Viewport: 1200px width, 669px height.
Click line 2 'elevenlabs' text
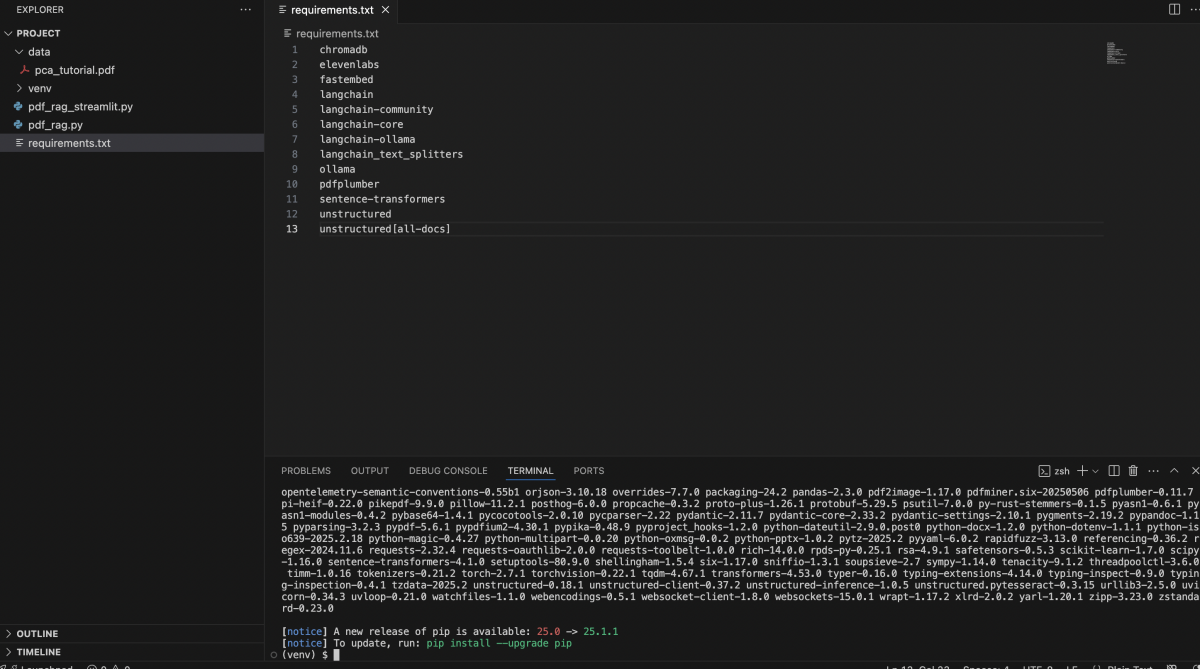(x=349, y=65)
